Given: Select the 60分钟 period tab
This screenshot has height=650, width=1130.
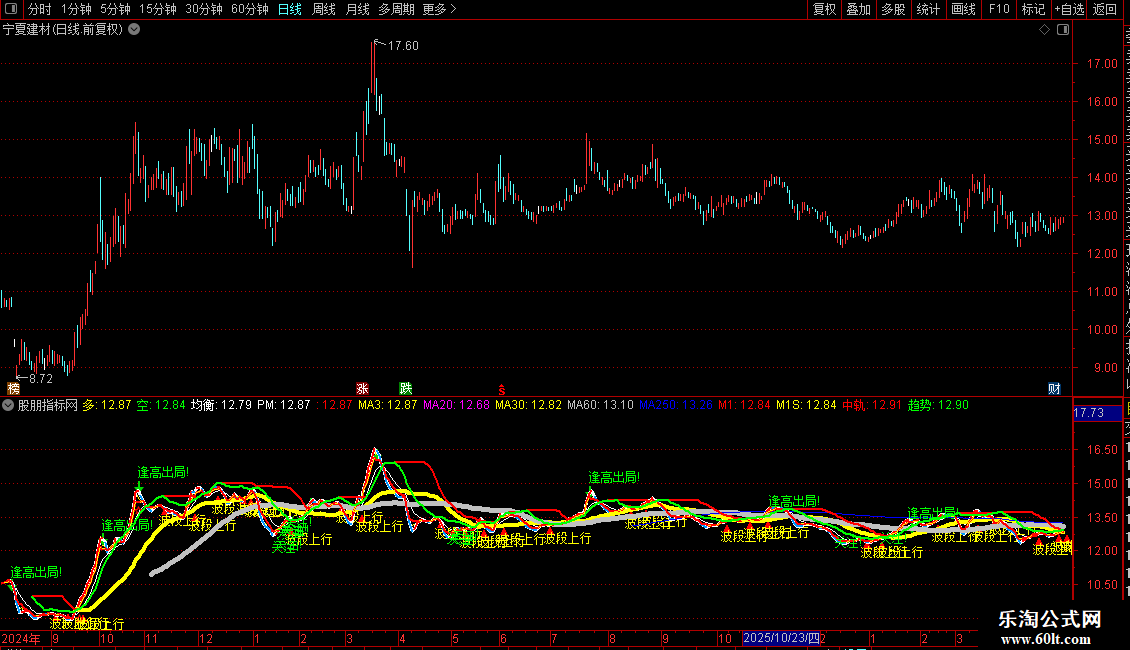Looking at the screenshot, I should pyautogui.click(x=249, y=9).
